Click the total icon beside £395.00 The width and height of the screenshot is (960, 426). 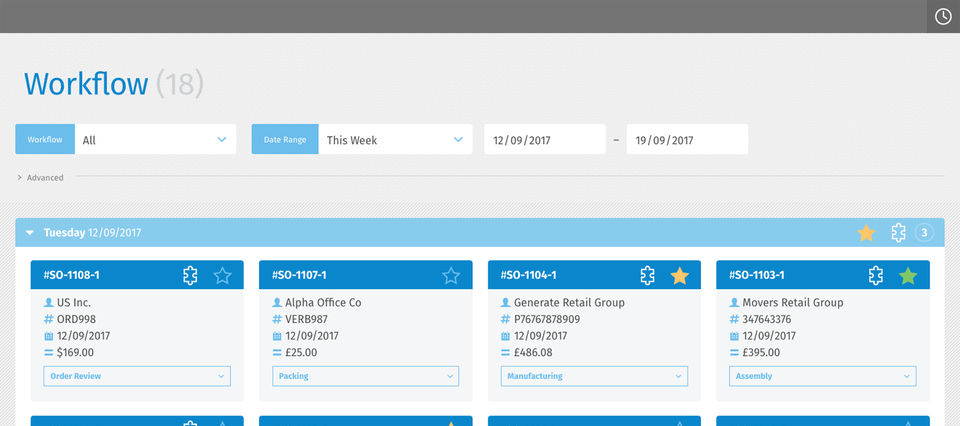(x=734, y=353)
